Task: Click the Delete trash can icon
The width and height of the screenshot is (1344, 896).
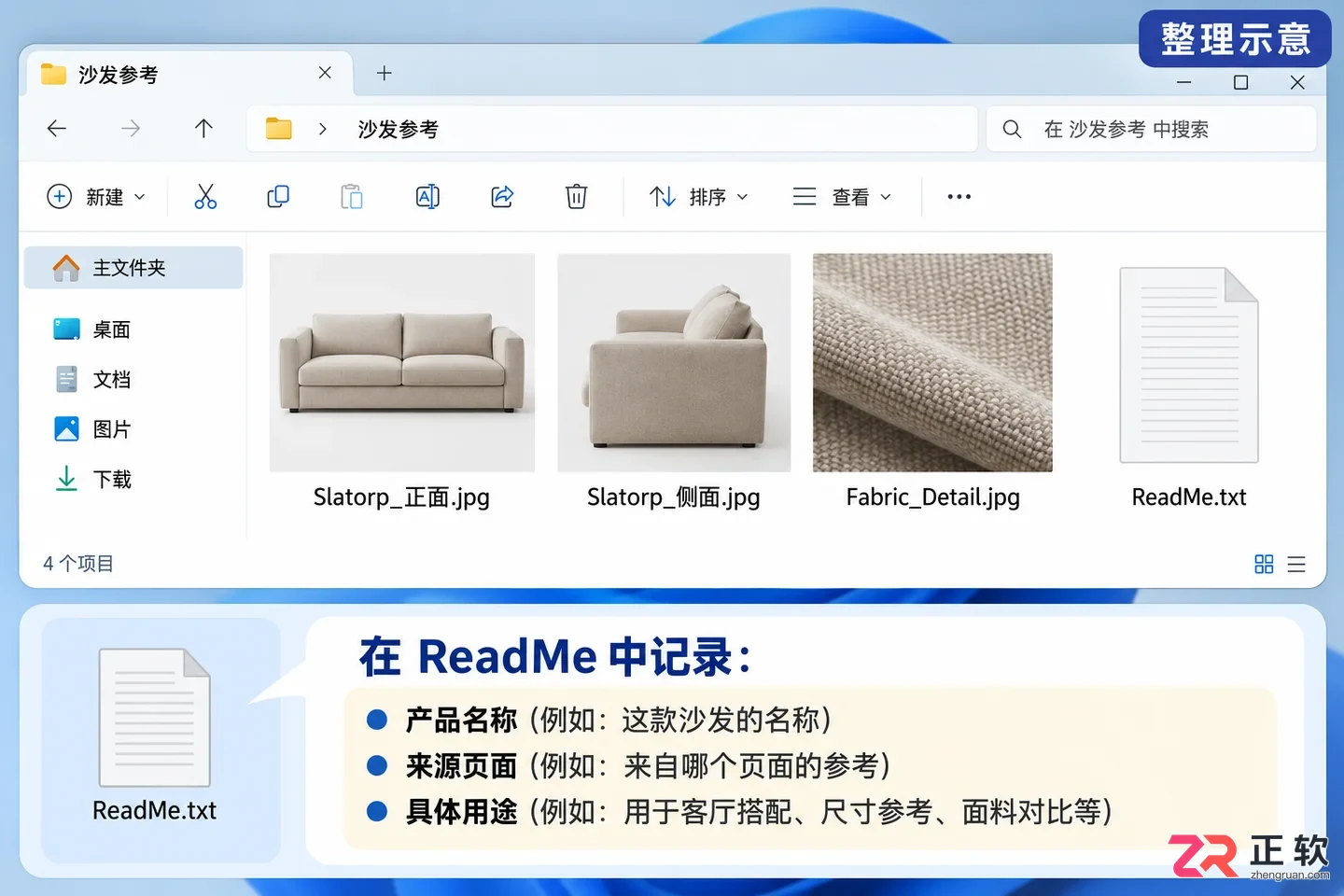Action: [577, 196]
